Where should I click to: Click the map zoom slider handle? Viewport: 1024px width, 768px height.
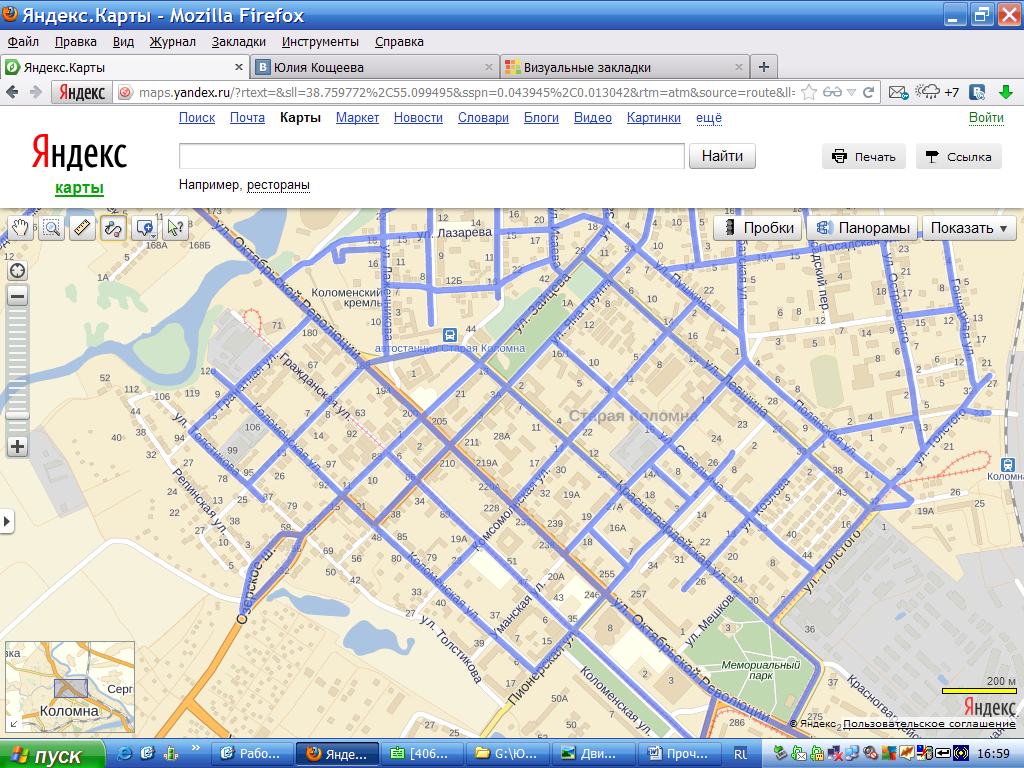18,415
